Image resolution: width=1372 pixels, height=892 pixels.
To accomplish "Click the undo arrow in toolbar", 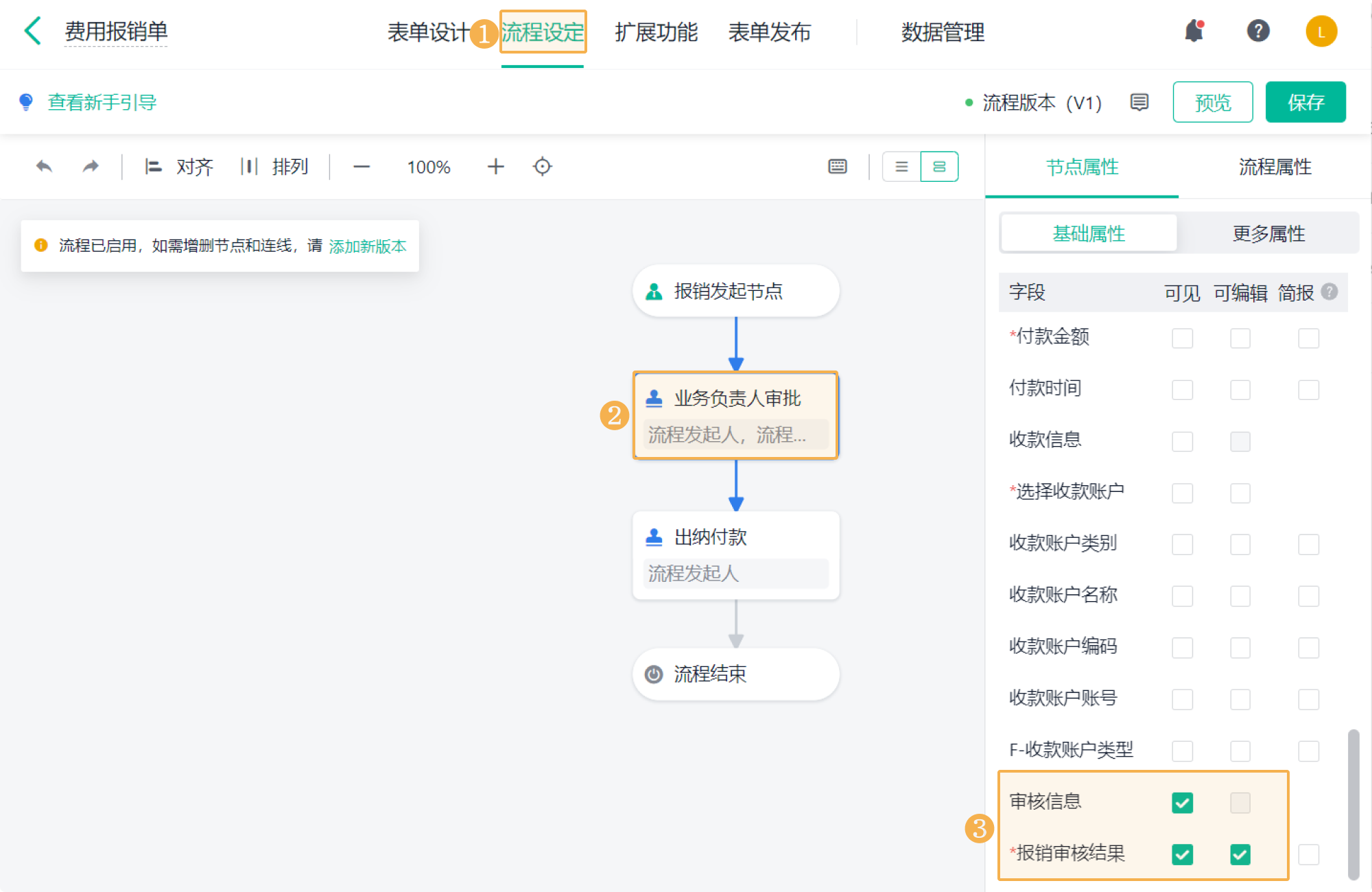I will click(44, 167).
